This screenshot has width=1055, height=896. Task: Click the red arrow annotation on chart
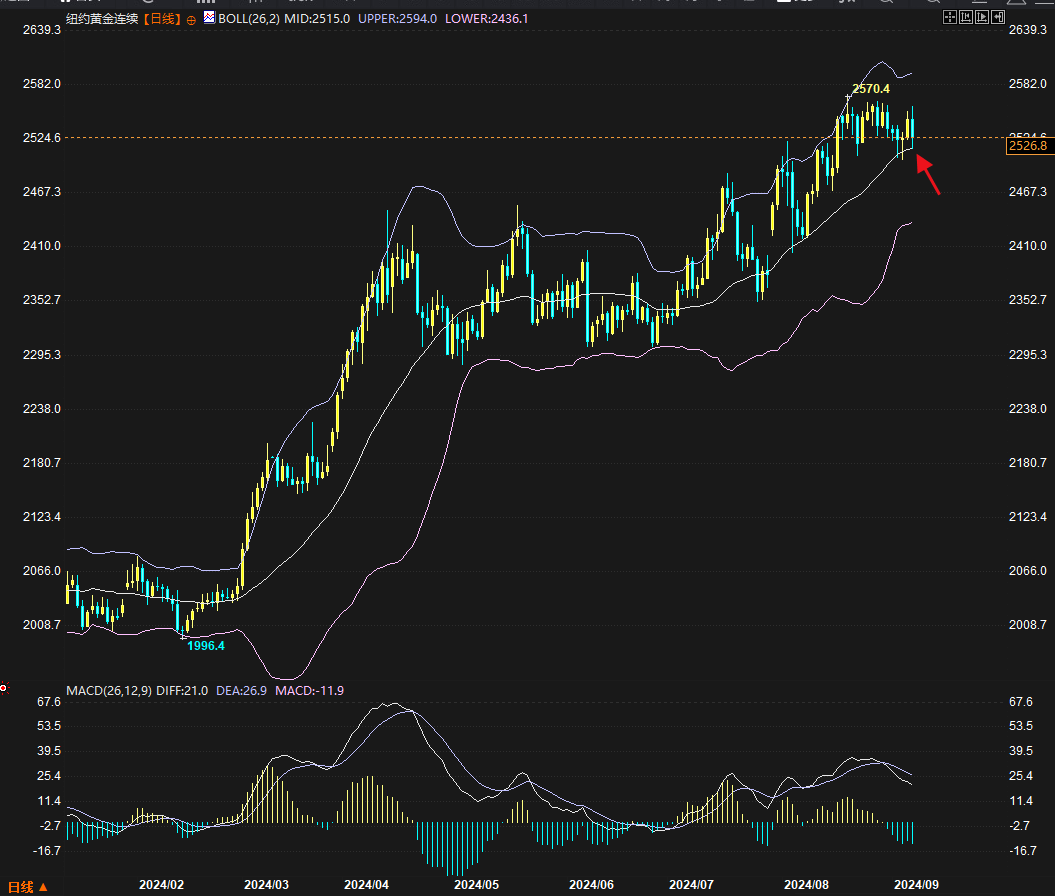coord(928,176)
